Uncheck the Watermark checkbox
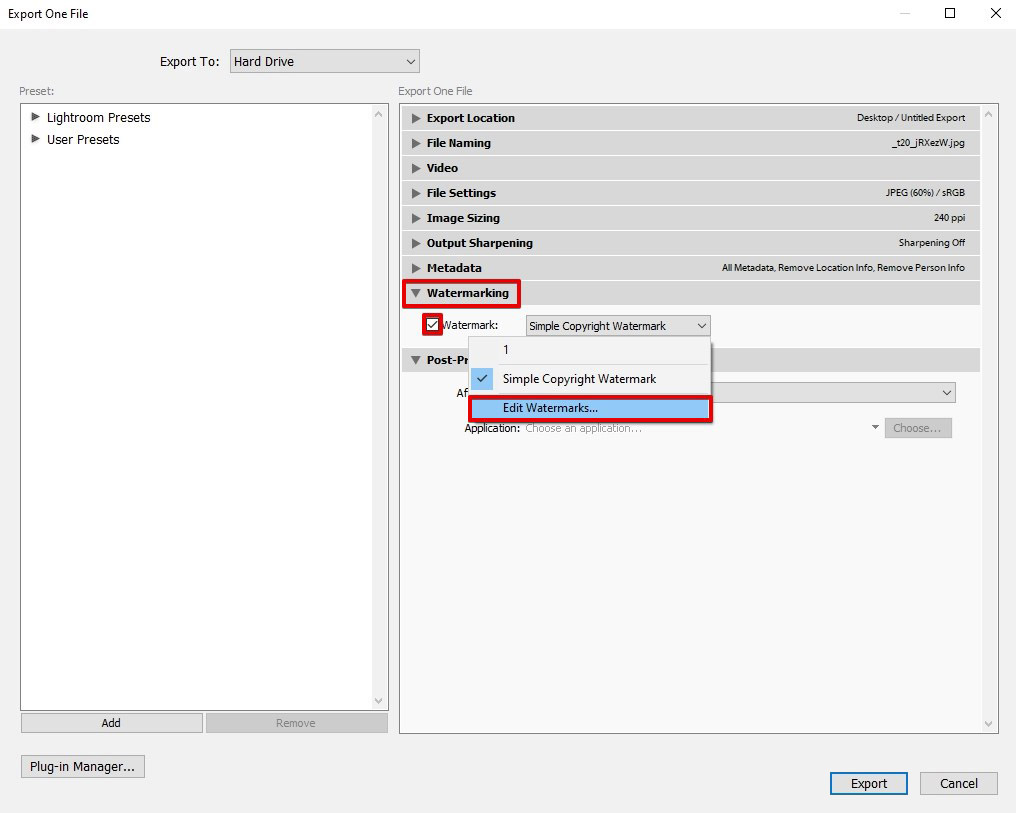This screenshot has height=813, width=1016. tap(432, 325)
